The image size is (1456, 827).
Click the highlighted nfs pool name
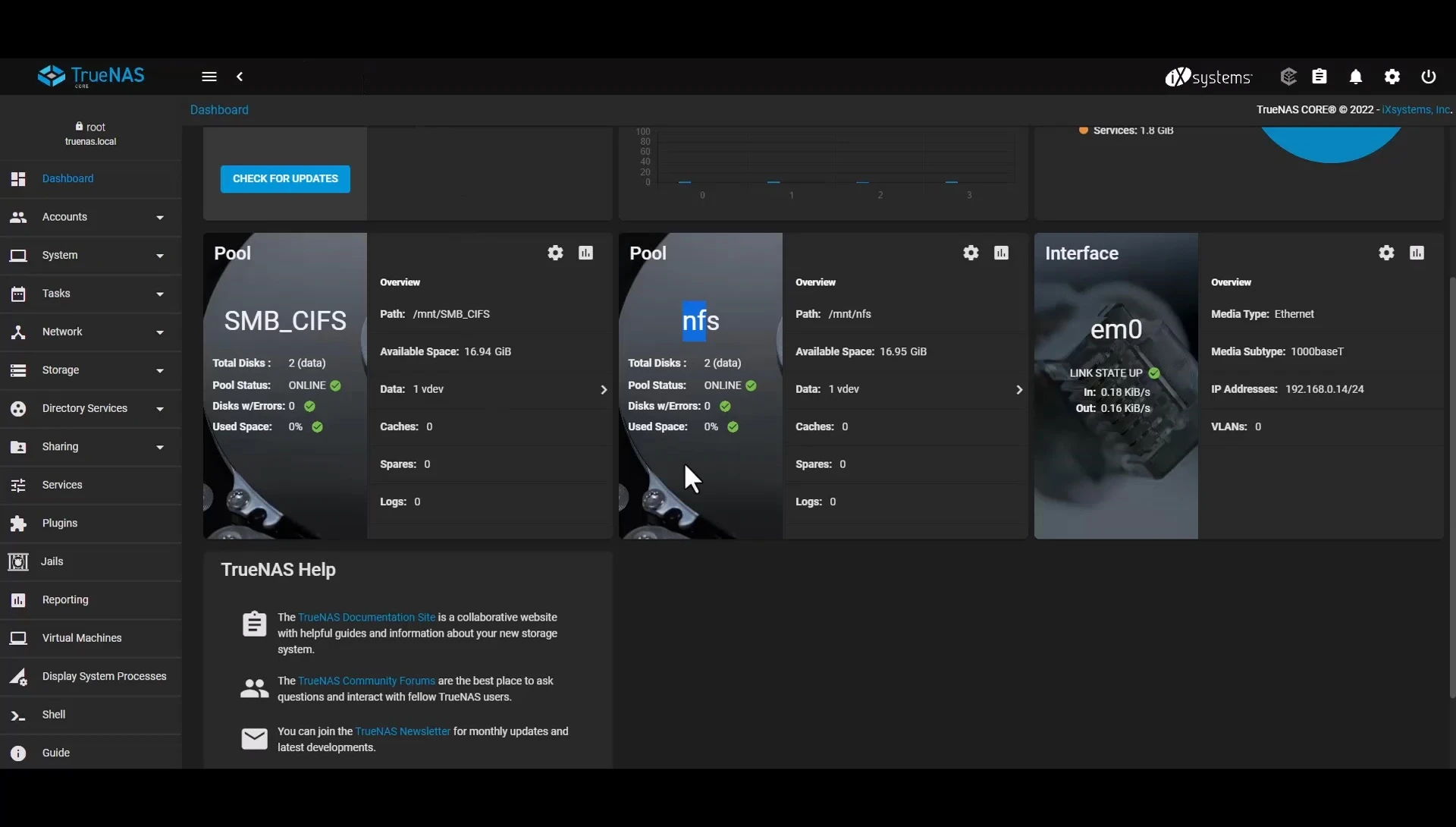pyautogui.click(x=700, y=321)
